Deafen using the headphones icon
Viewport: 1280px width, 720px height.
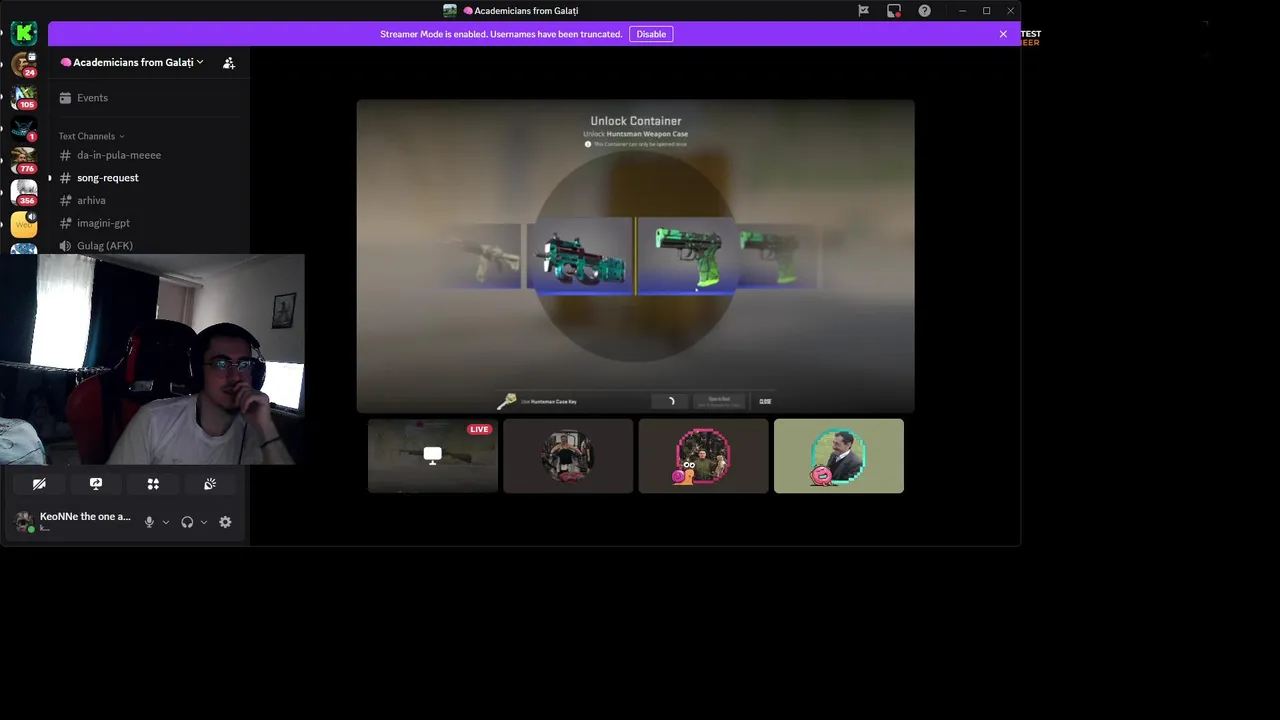coord(187,522)
